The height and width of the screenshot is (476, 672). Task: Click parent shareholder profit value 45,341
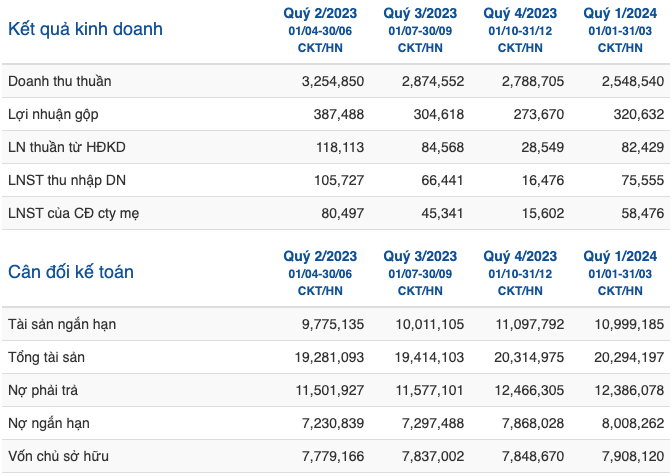click(x=442, y=213)
